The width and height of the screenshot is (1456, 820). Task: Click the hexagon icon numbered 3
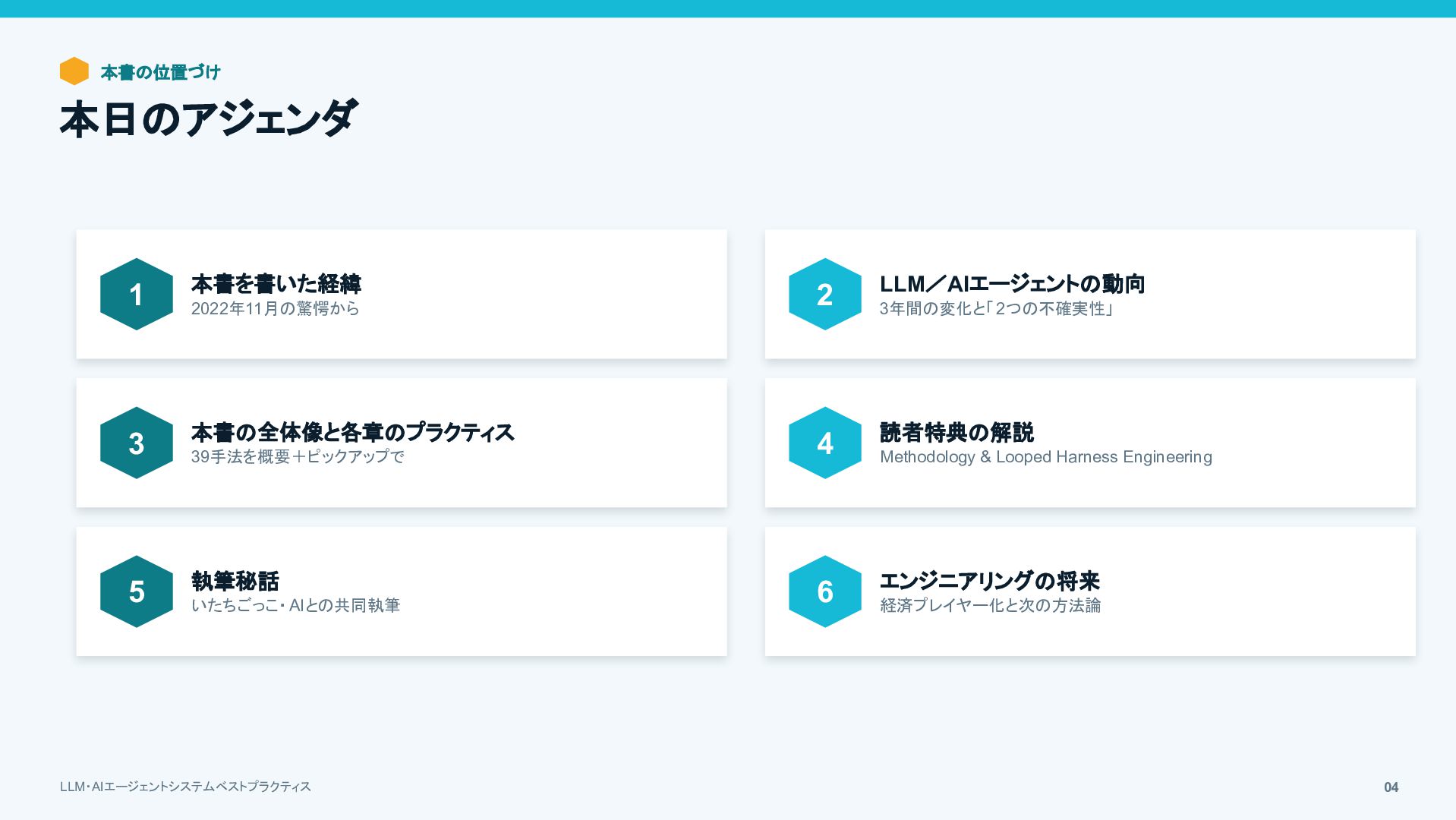(137, 443)
